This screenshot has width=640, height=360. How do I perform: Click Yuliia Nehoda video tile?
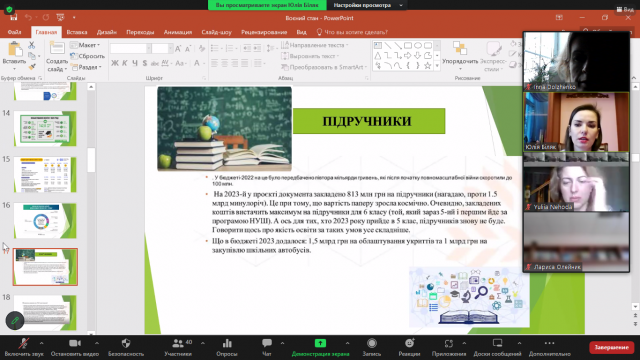coord(576,189)
